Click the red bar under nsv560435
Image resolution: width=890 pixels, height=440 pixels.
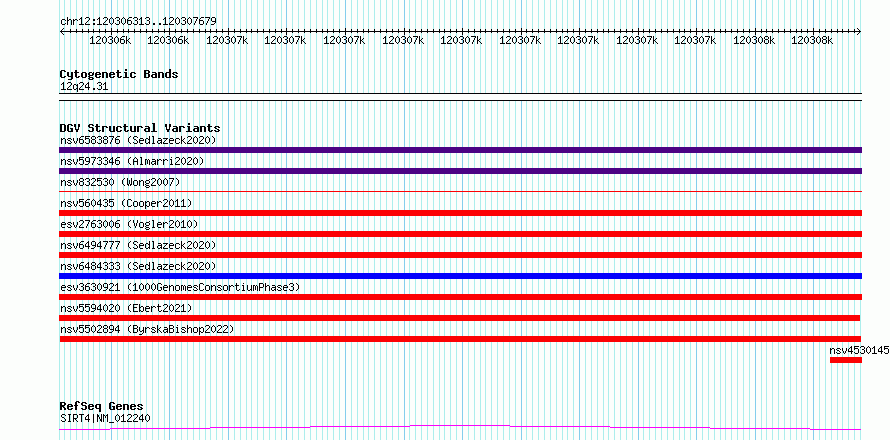click(460, 213)
